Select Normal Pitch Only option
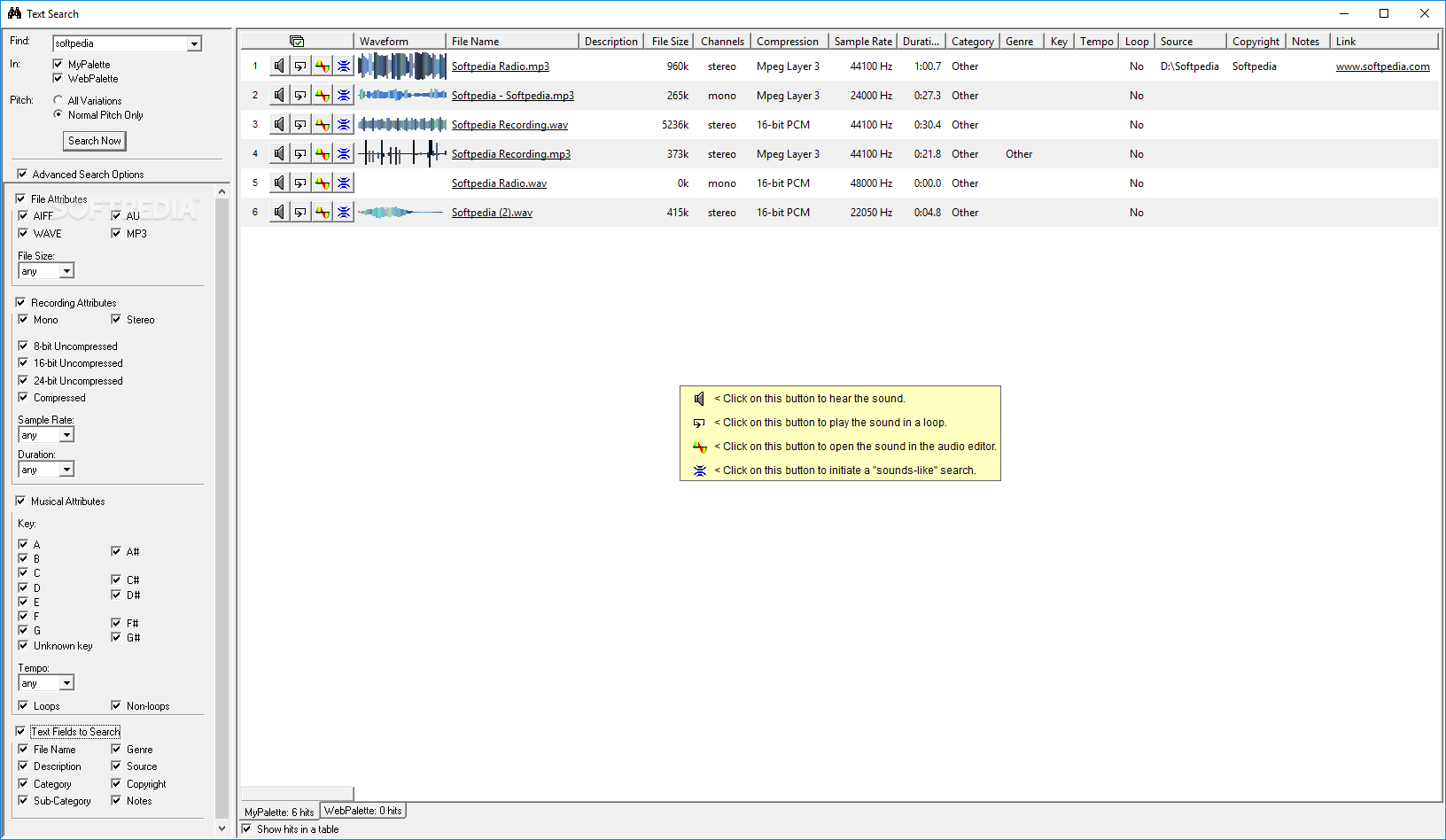This screenshot has width=1446, height=840. click(x=58, y=114)
